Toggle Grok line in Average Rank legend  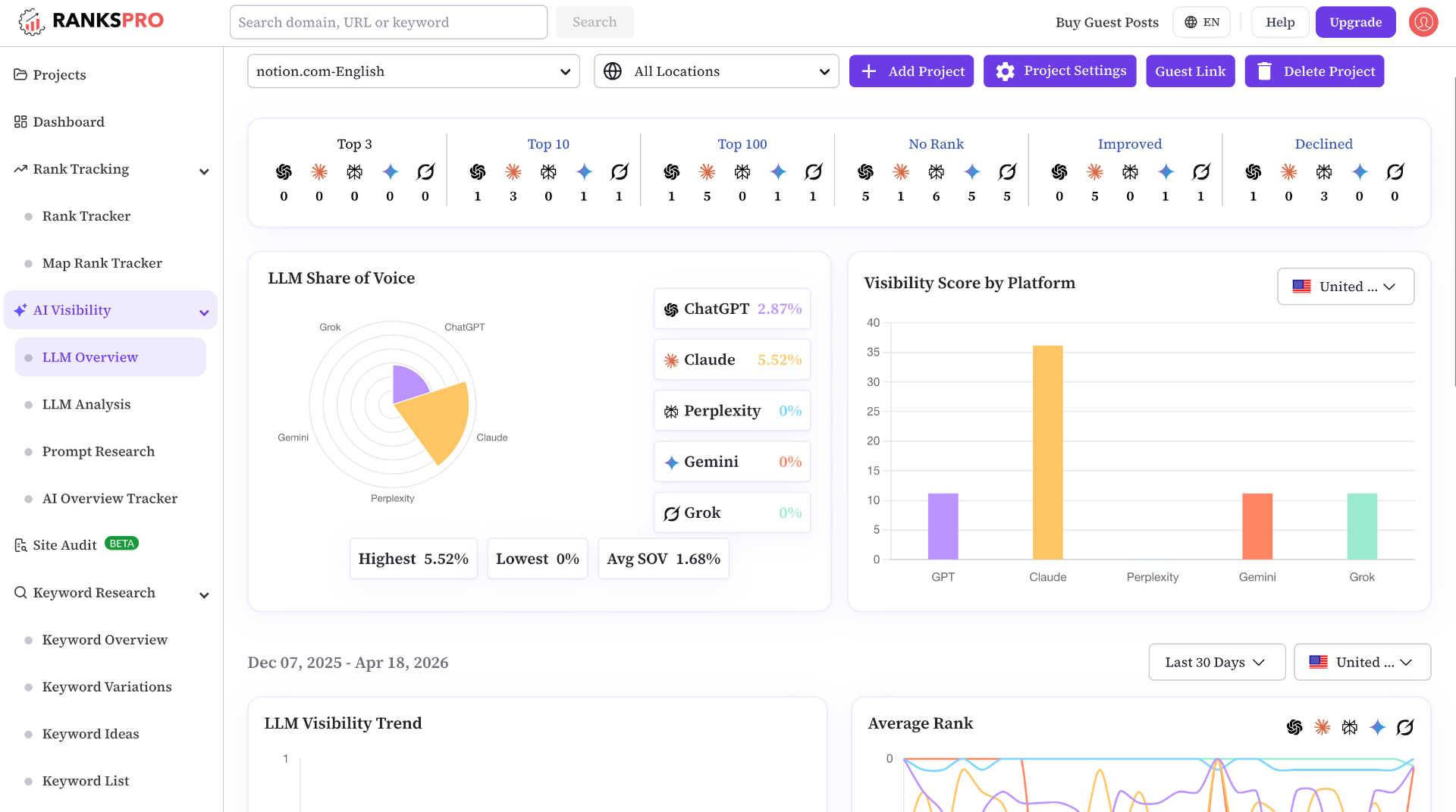(x=1405, y=727)
